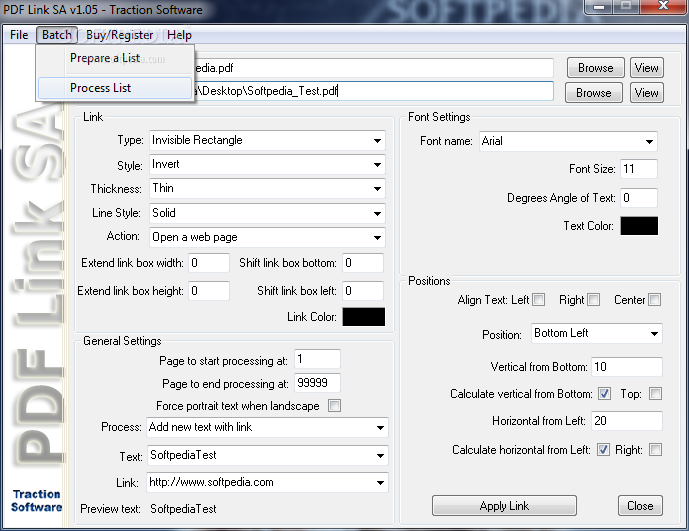Open the Link Color swatch
Screen dimensions: 689x531
(363, 316)
